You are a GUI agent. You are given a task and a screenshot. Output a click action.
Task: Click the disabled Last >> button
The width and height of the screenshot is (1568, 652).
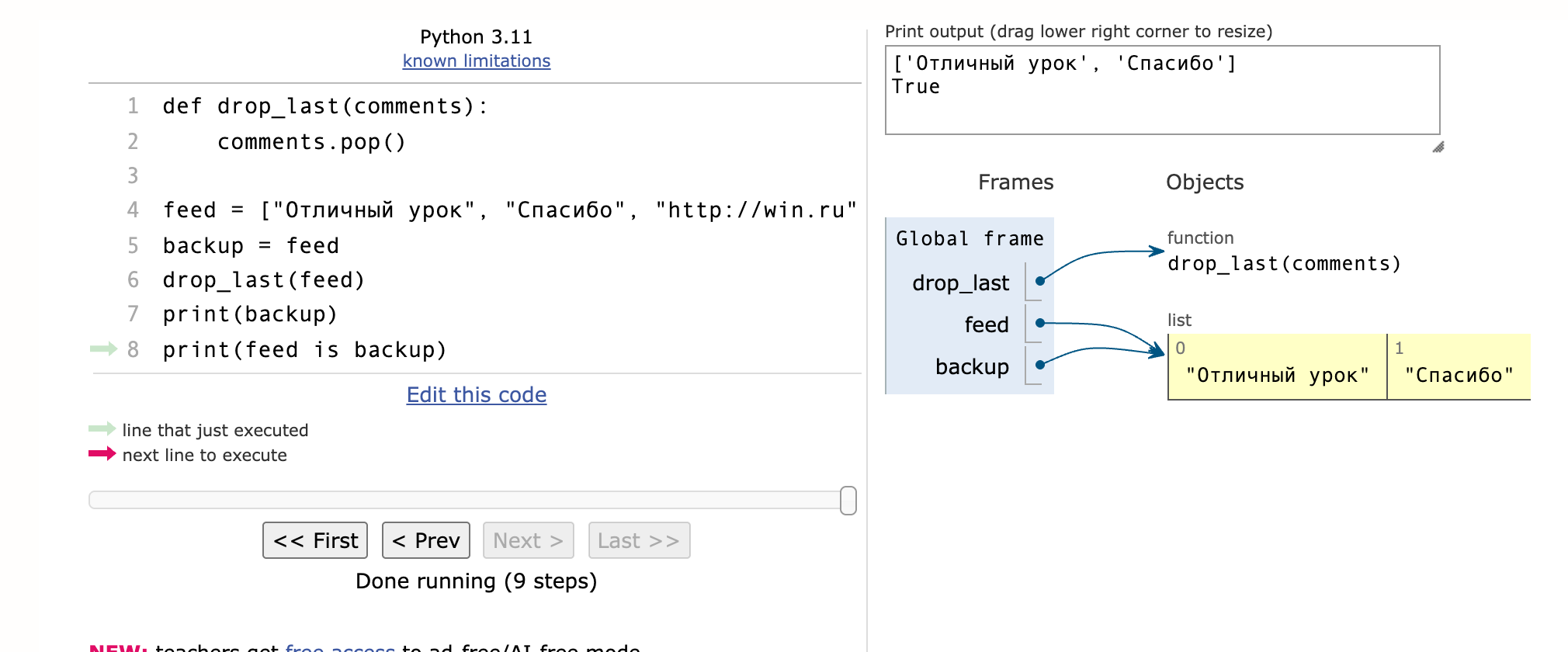pyautogui.click(x=639, y=540)
